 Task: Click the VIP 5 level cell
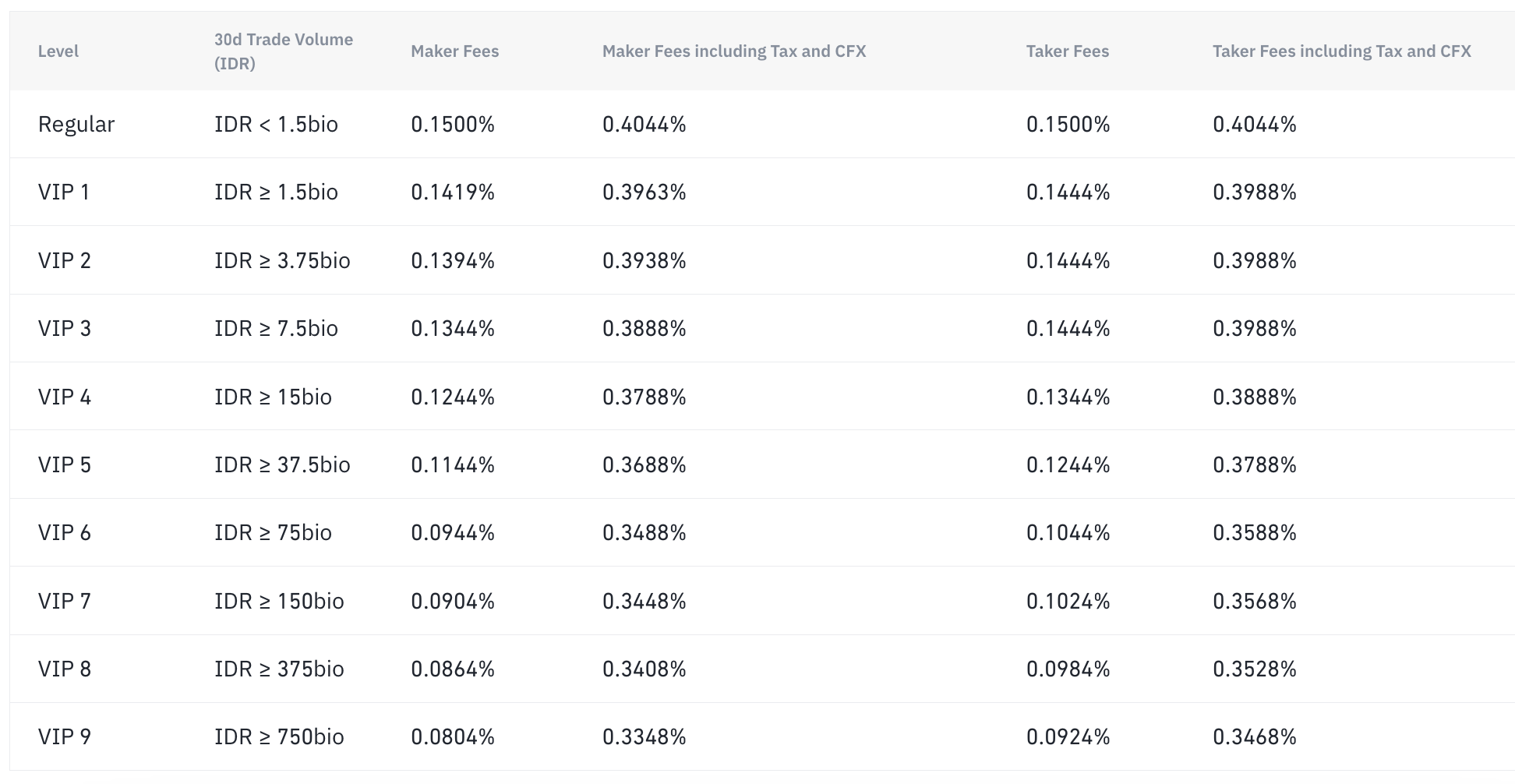point(65,465)
